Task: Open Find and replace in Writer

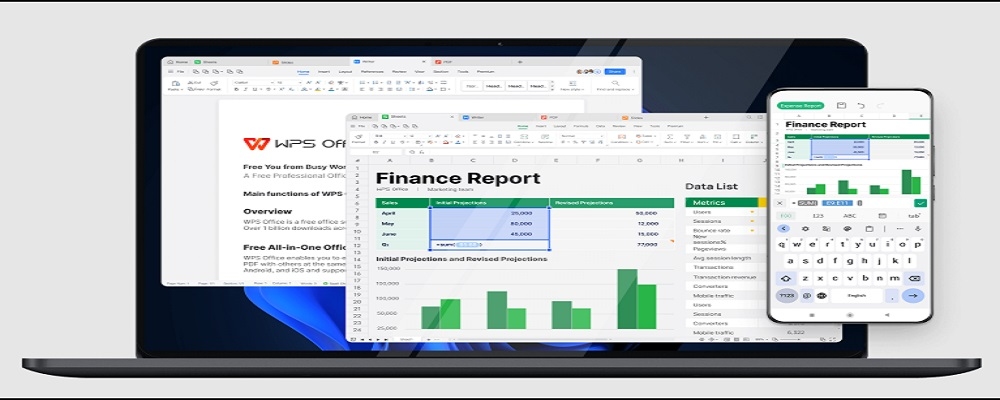Action: click(613, 86)
